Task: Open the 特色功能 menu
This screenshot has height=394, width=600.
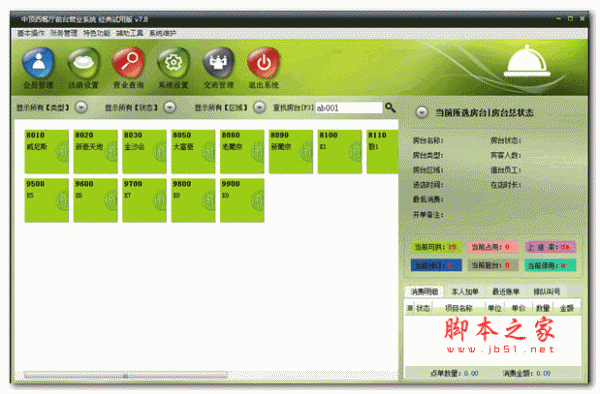Action: [97, 33]
